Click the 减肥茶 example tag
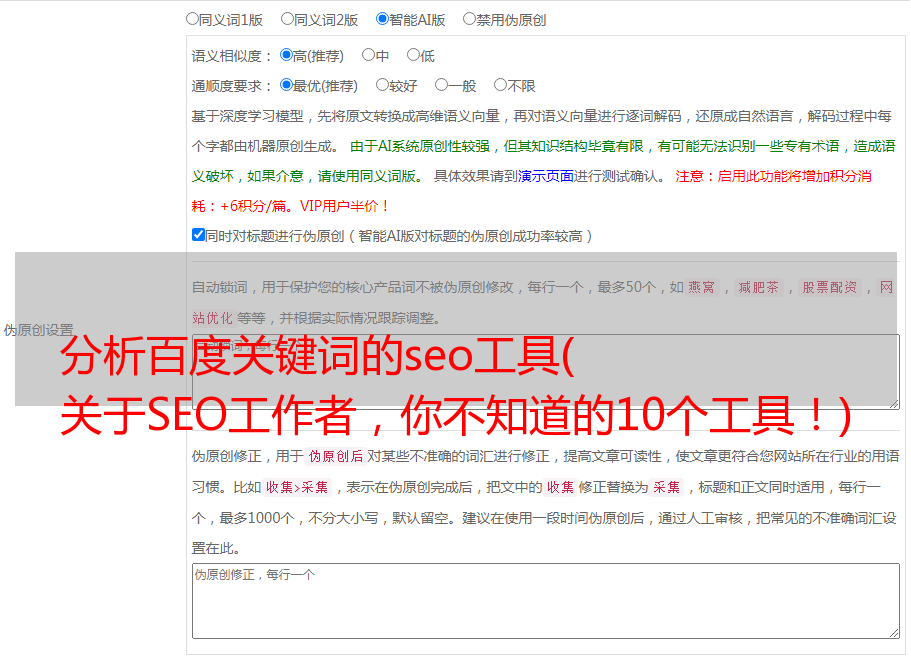This screenshot has height=658, width=911. click(758, 287)
